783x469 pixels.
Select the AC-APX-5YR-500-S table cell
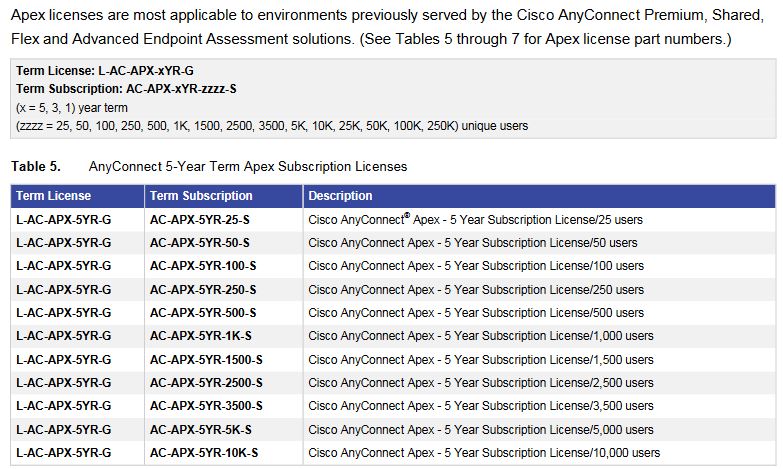click(202, 313)
